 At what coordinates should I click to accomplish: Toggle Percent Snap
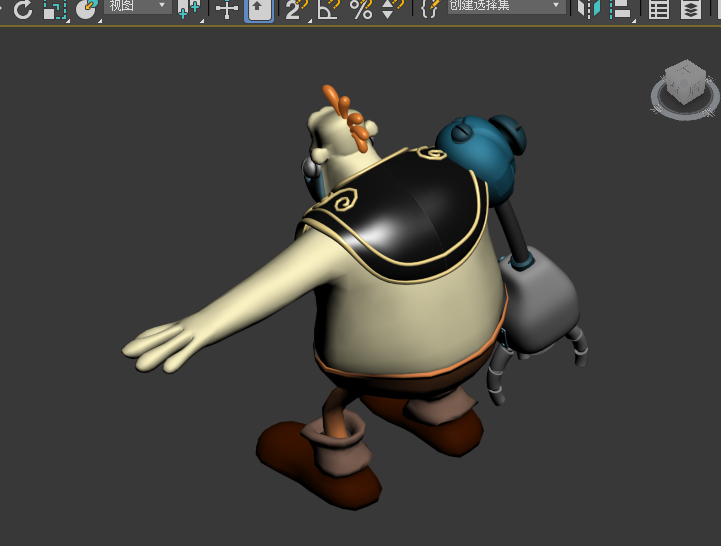361,10
